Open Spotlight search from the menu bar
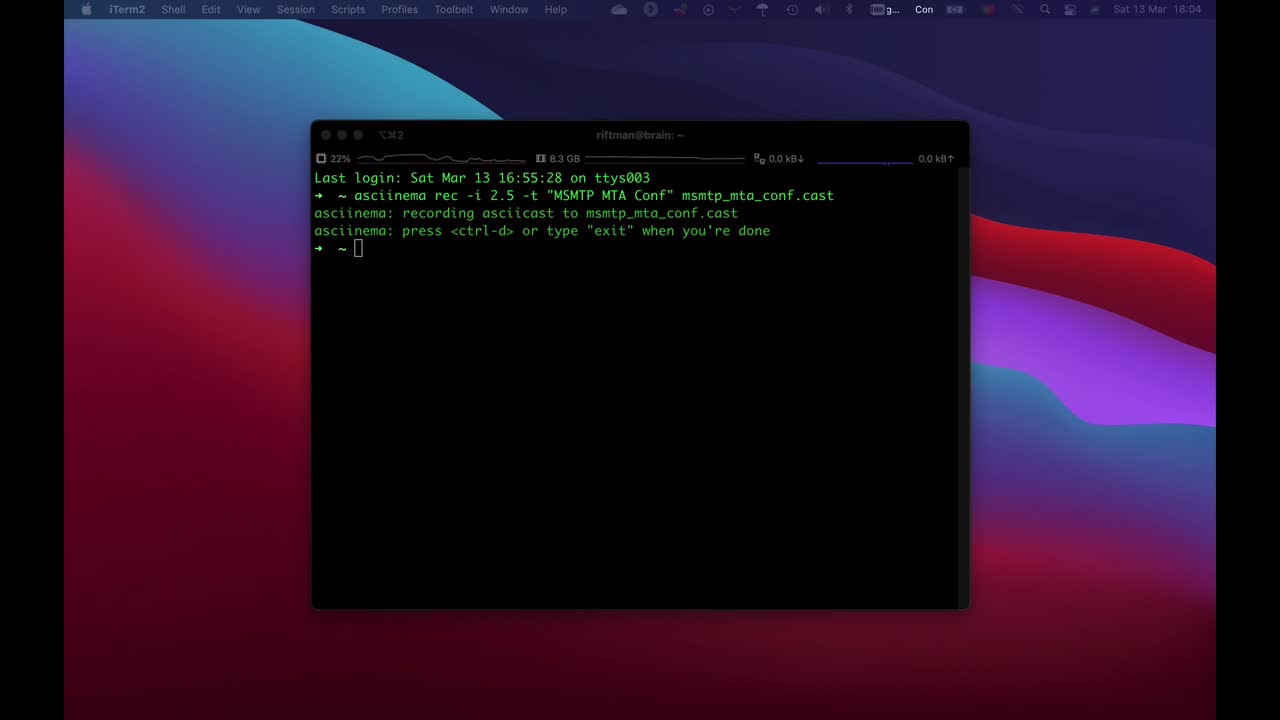Screen dimensions: 1280x720 point(1045,9)
